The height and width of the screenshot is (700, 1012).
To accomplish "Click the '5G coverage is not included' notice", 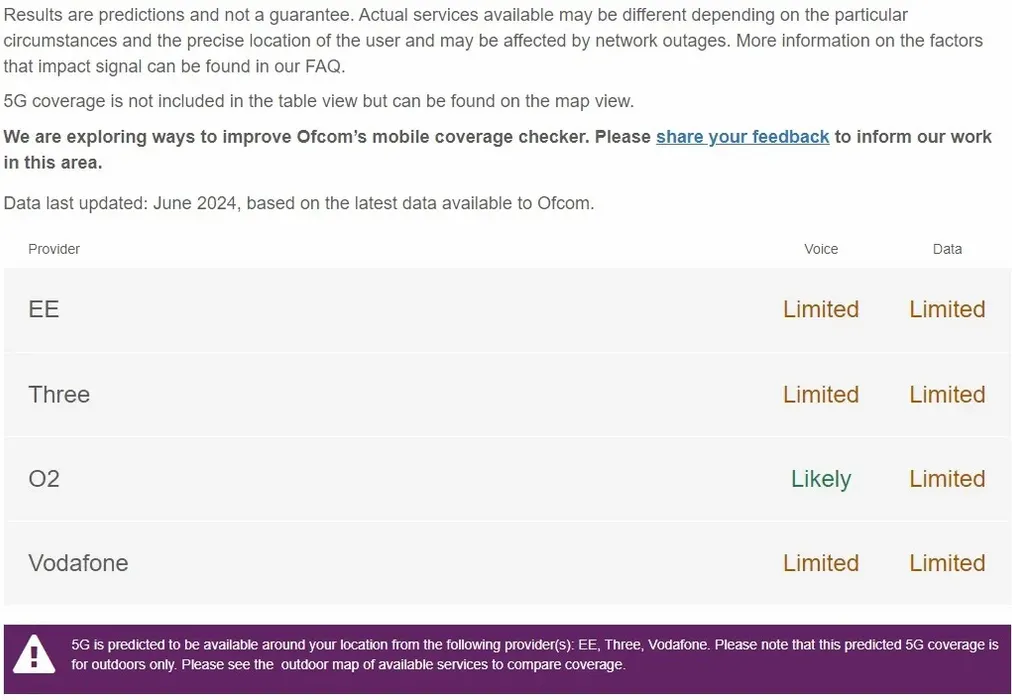I will click(319, 101).
